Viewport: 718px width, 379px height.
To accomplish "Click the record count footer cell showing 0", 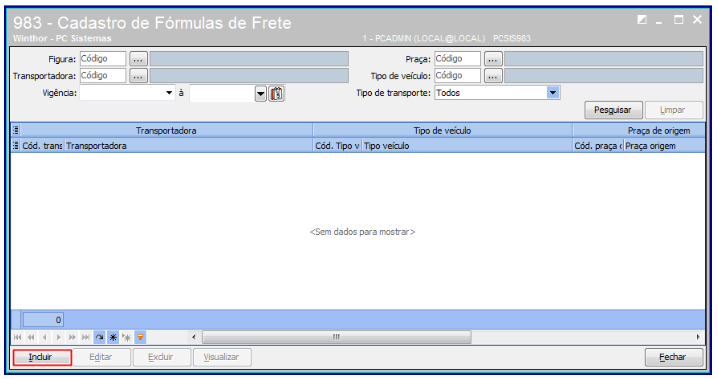I will 43,319.
